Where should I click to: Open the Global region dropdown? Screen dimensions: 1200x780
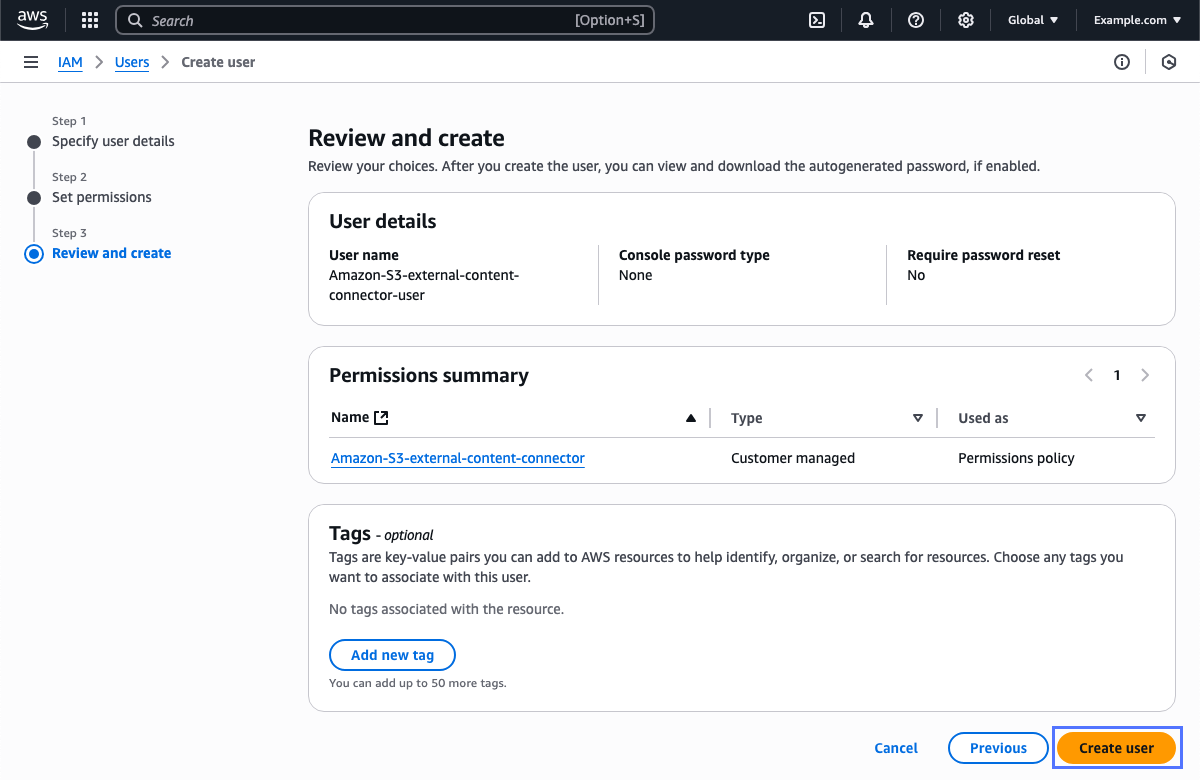1033,20
